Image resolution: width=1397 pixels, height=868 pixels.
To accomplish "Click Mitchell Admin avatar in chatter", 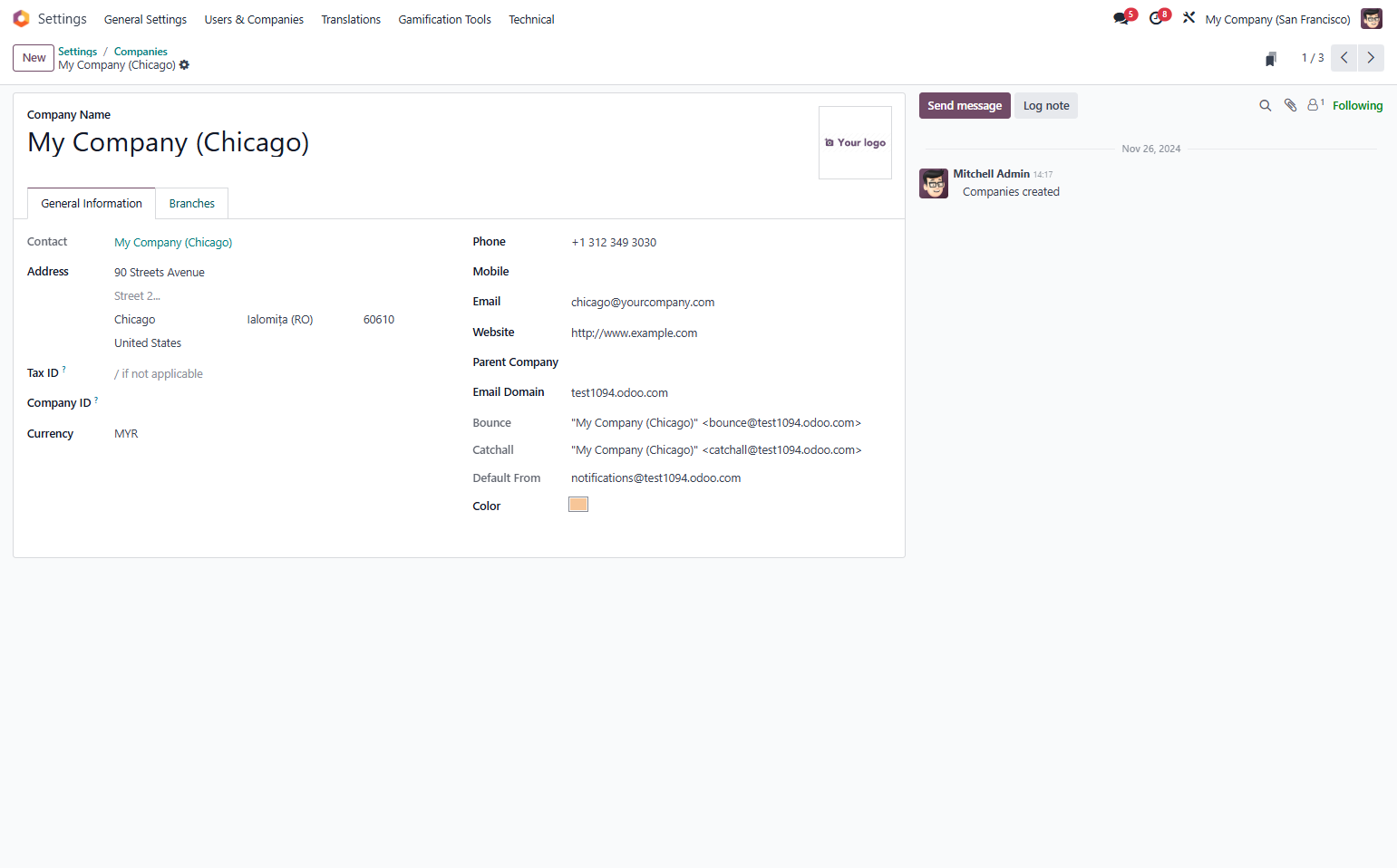I will tap(934, 183).
